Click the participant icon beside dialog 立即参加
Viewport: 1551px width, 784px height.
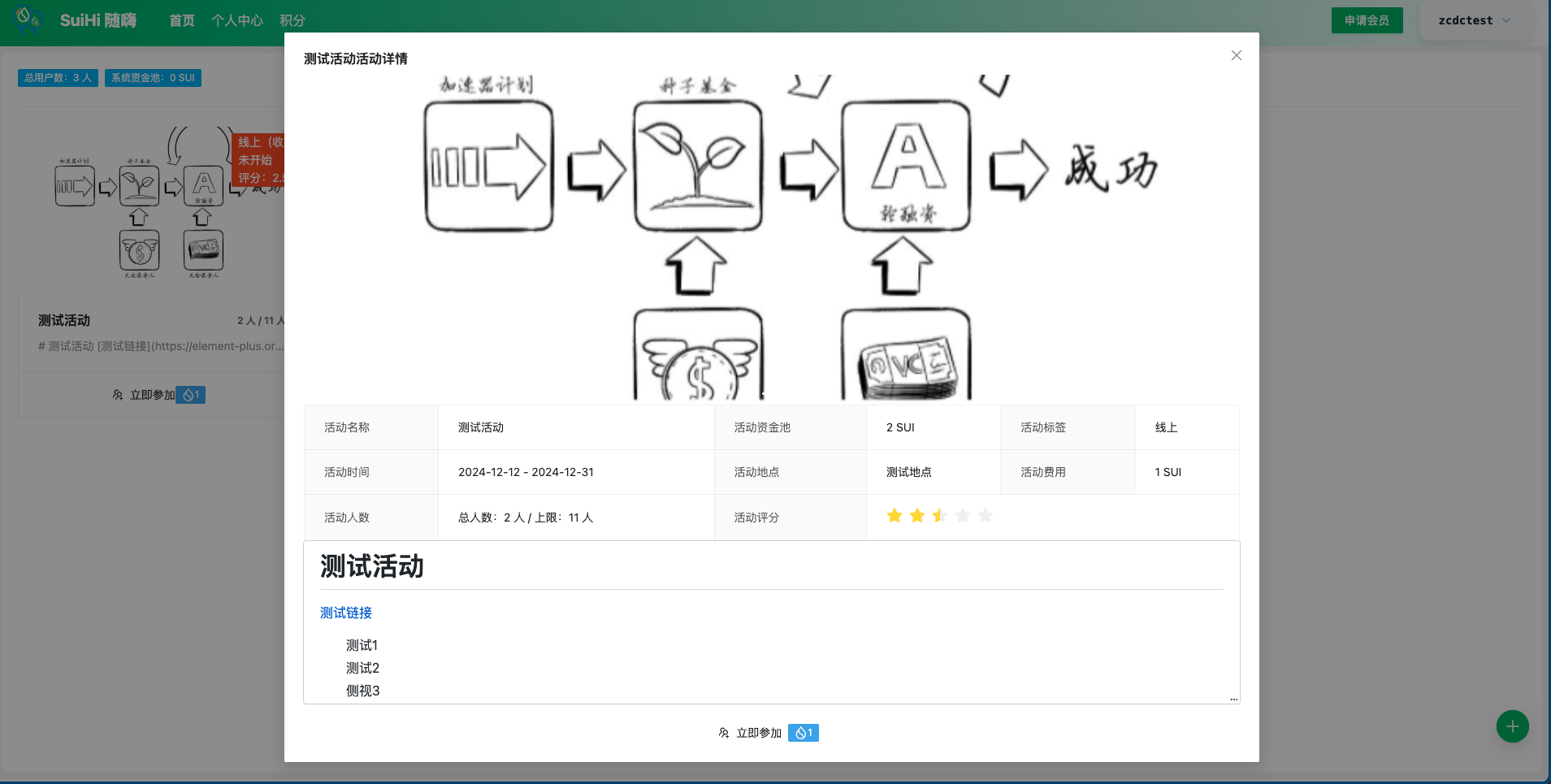724,733
